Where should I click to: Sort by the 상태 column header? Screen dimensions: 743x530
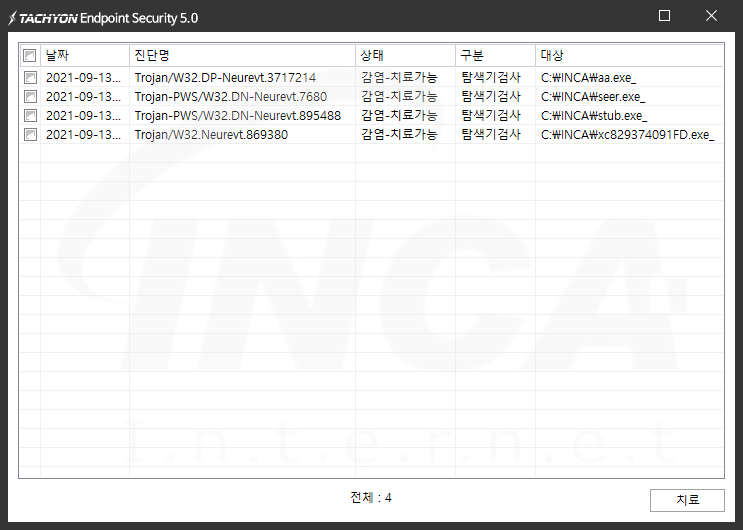coord(405,55)
